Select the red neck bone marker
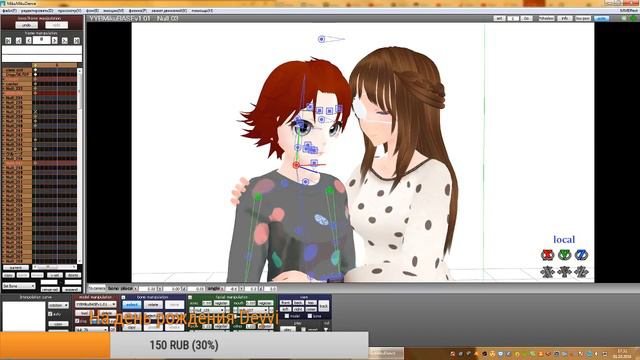The image size is (640, 360). click(296, 165)
